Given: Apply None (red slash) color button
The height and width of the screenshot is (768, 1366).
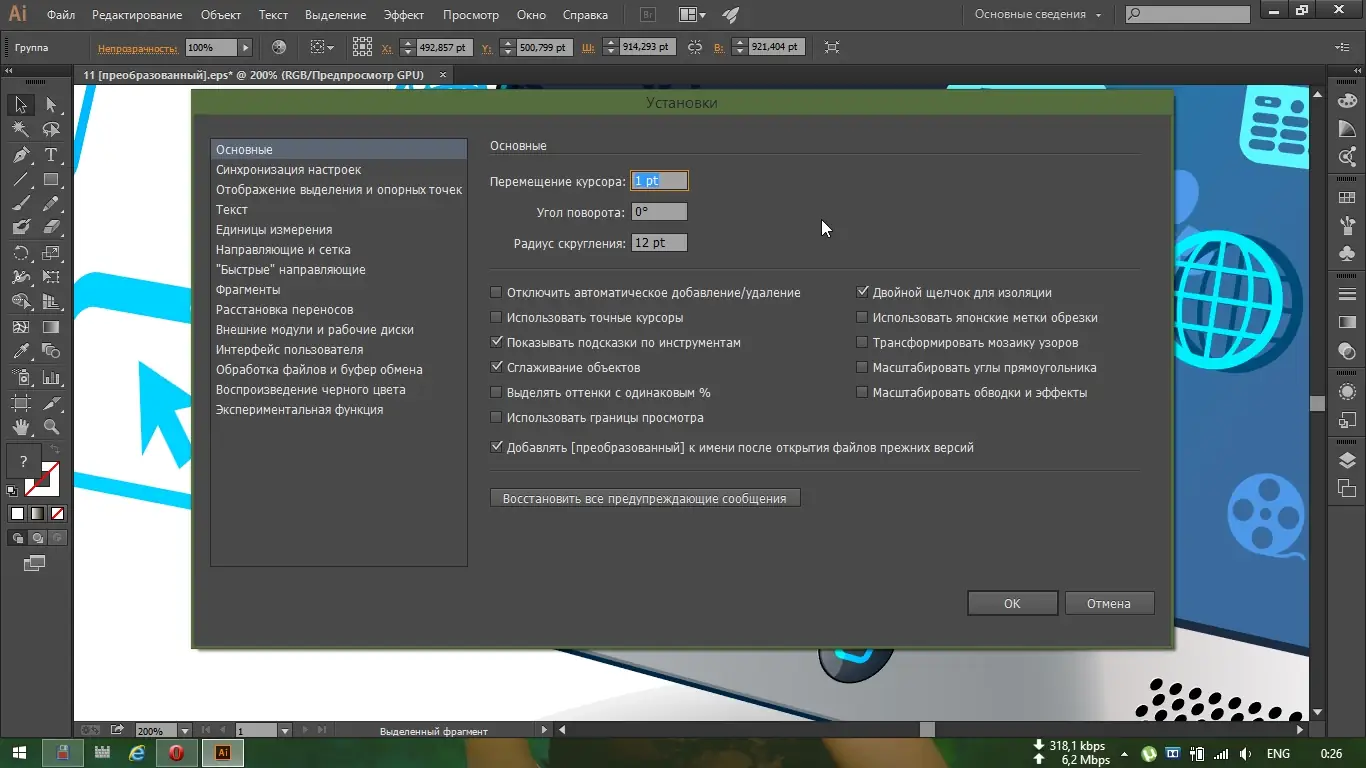Looking at the screenshot, I should [58, 514].
